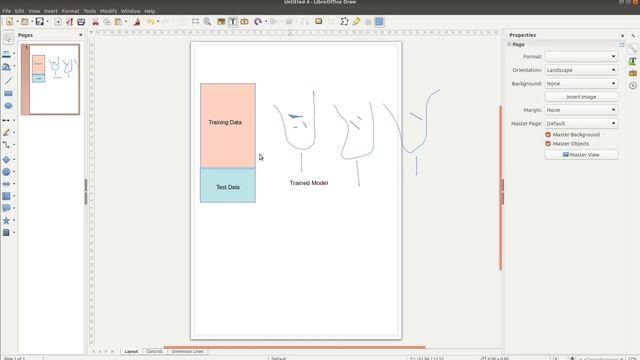Click the Undo icon
640x360 pixels.
pyautogui.click(x=151, y=22)
